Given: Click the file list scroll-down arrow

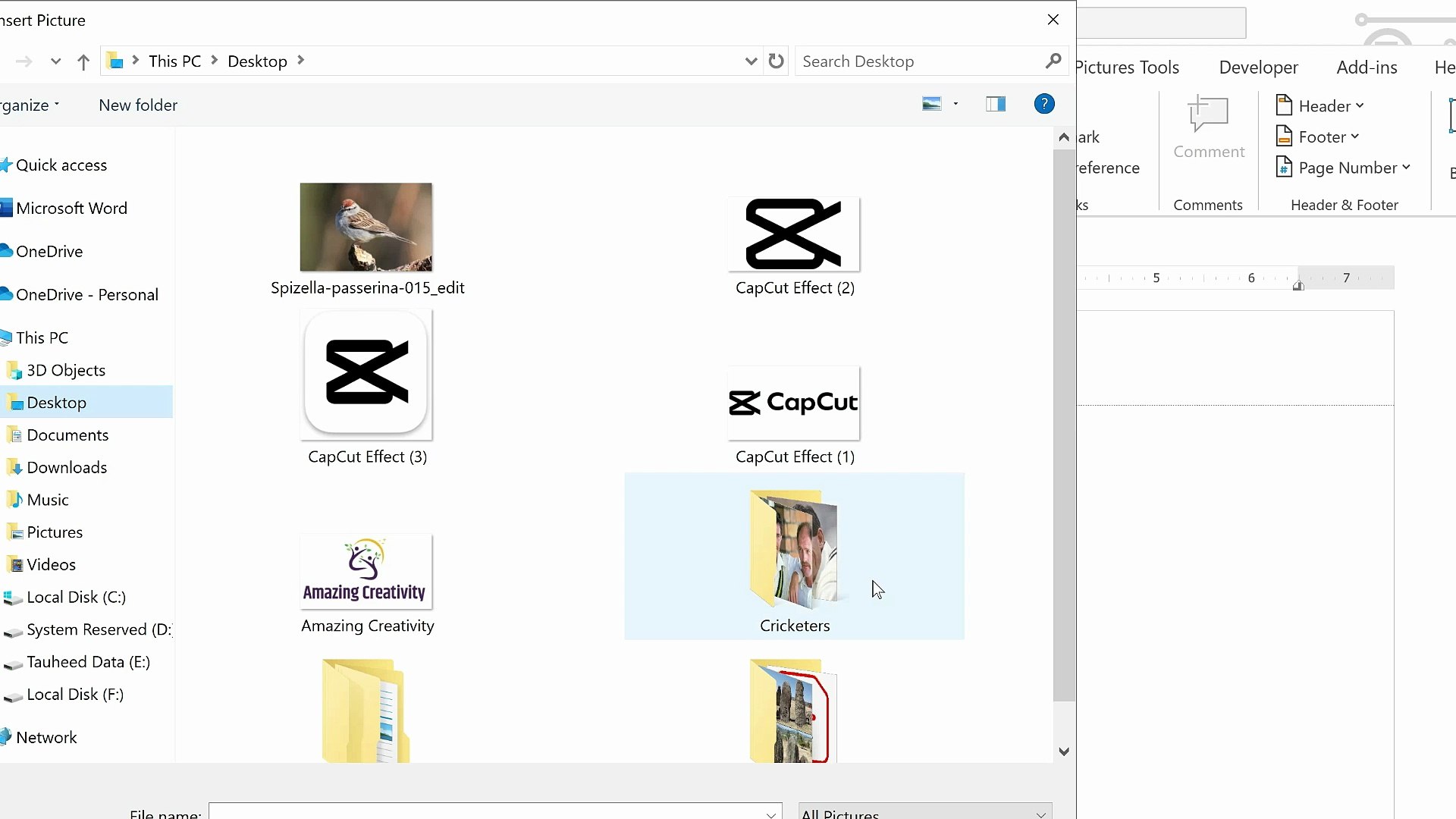Looking at the screenshot, I should click(x=1064, y=752).
